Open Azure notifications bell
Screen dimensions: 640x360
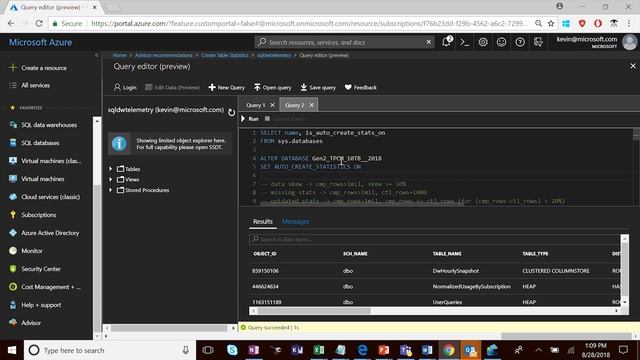447,42
